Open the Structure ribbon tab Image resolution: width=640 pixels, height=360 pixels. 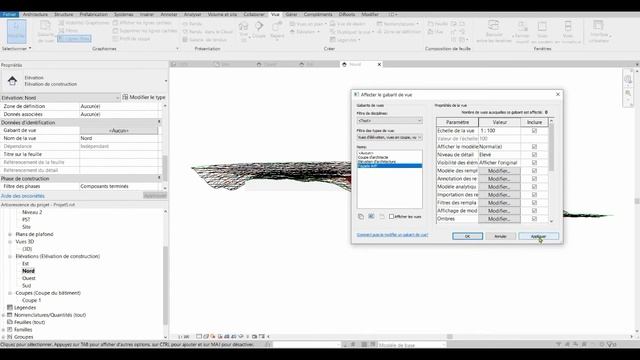pos(64,14)
